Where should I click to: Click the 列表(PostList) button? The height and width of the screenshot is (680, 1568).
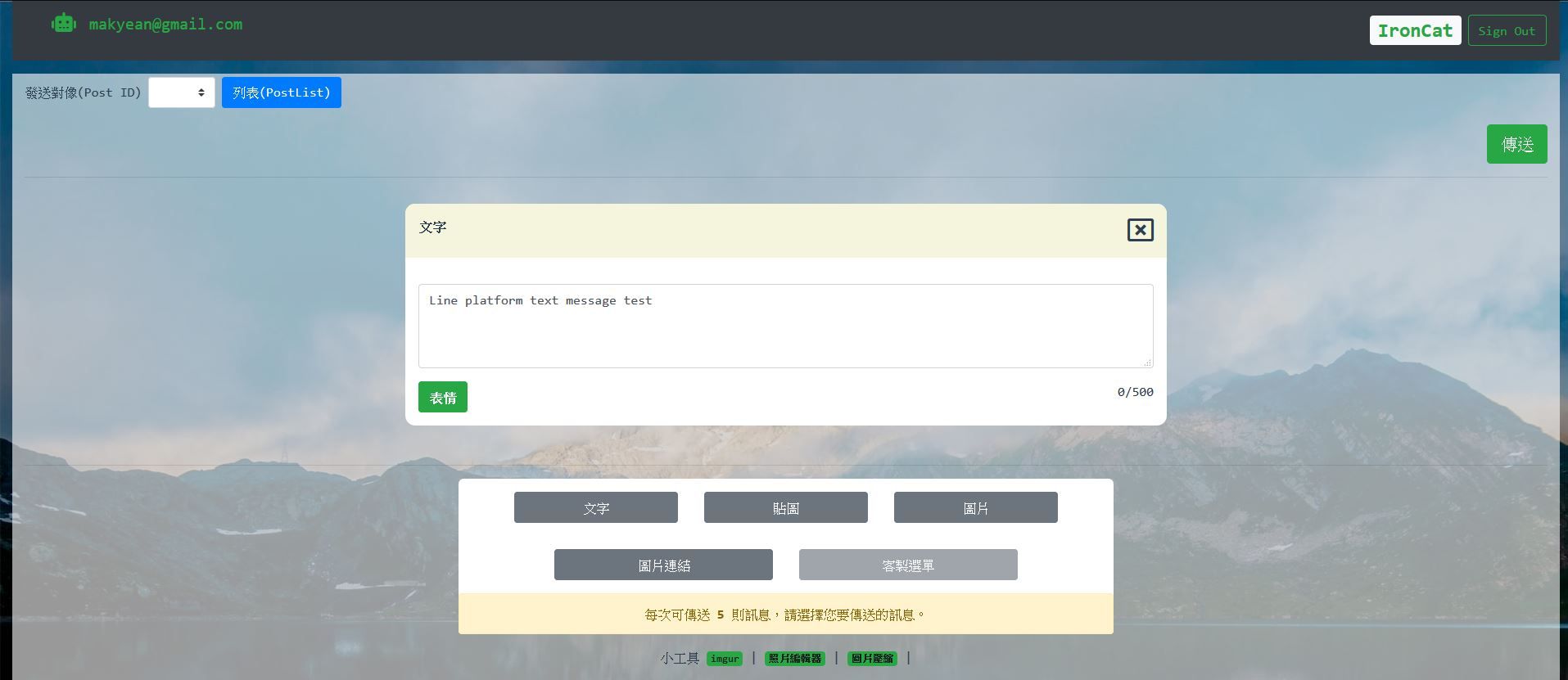pyautogui.click(x=282, y=92)
